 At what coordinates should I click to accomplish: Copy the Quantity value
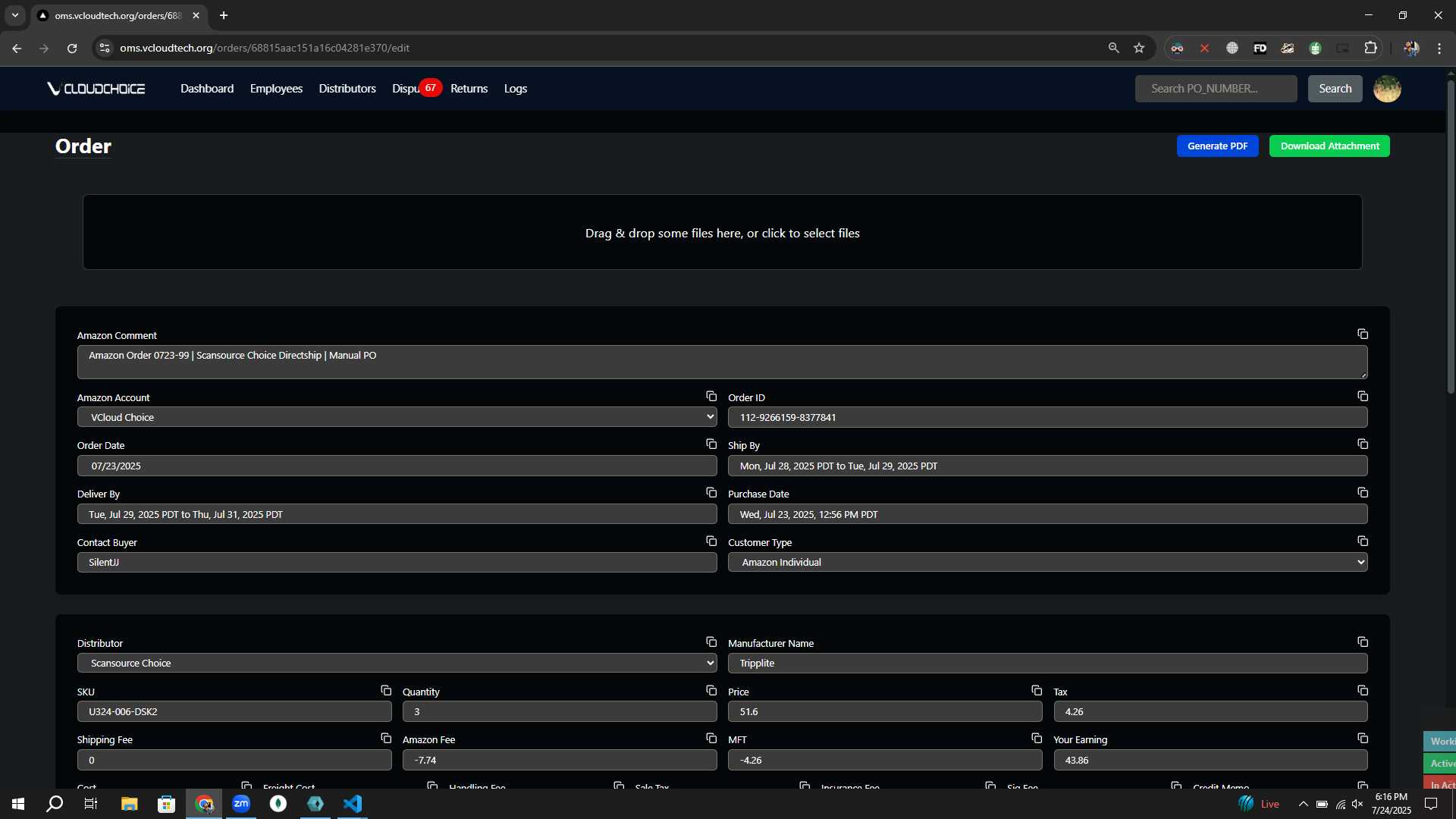coord(711,691)
